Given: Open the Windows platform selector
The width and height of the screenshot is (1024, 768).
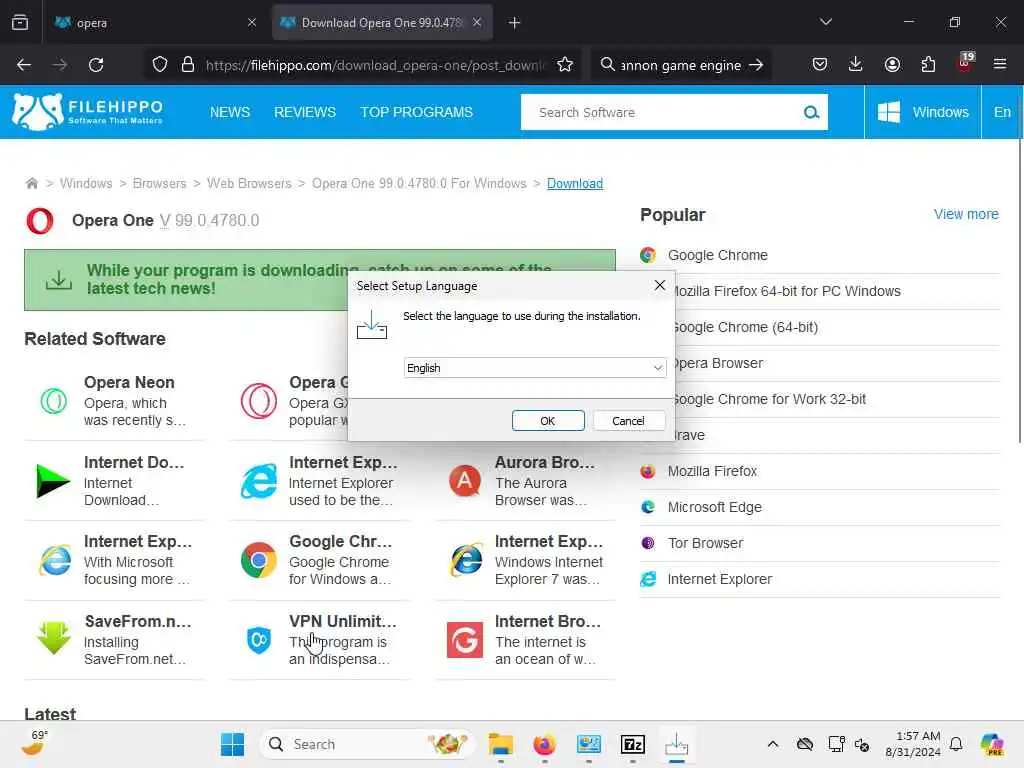Looking at the screenshot, I should click(x=923, y=112).
